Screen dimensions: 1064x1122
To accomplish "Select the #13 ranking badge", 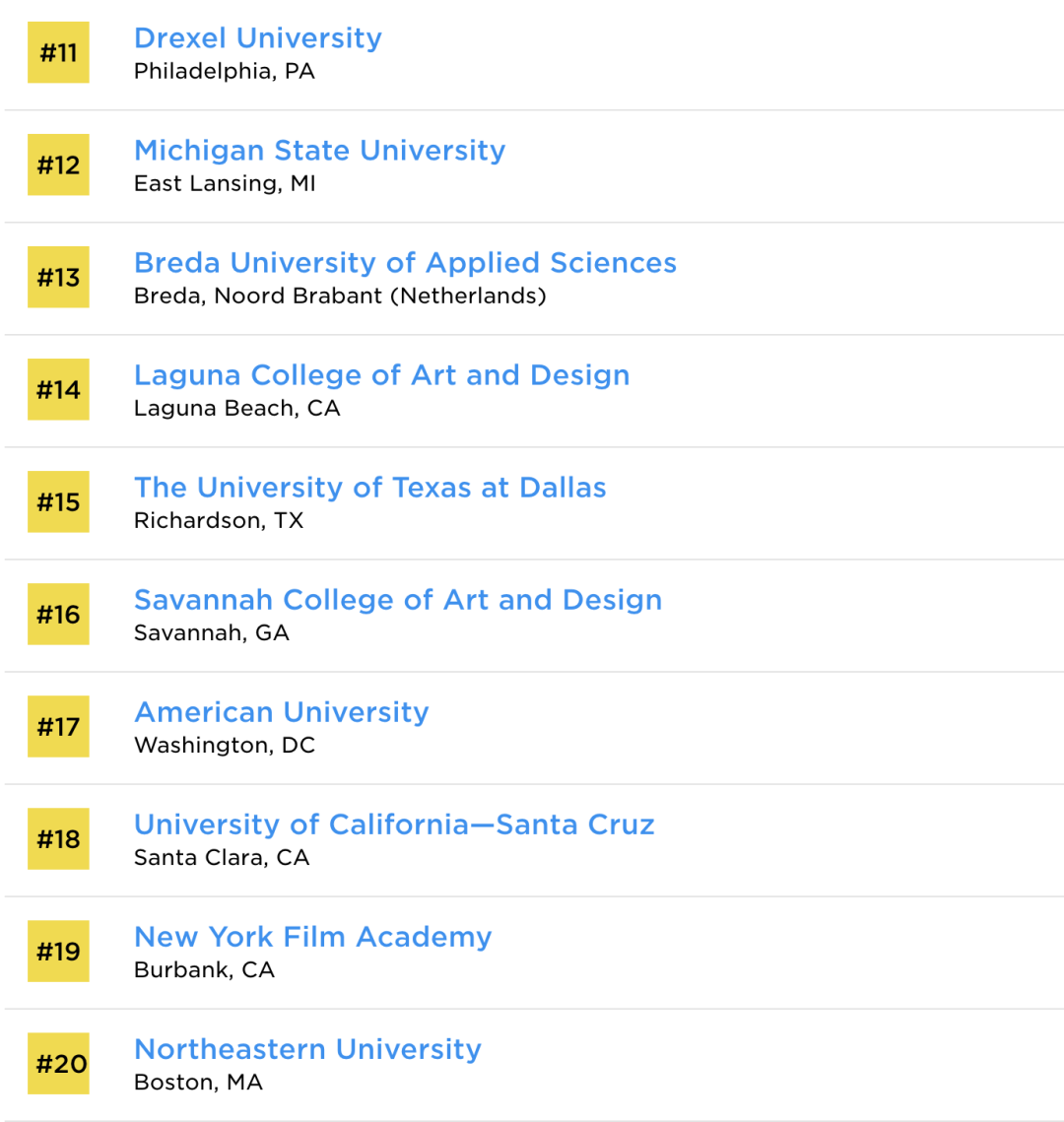I will tap(58, 277).
